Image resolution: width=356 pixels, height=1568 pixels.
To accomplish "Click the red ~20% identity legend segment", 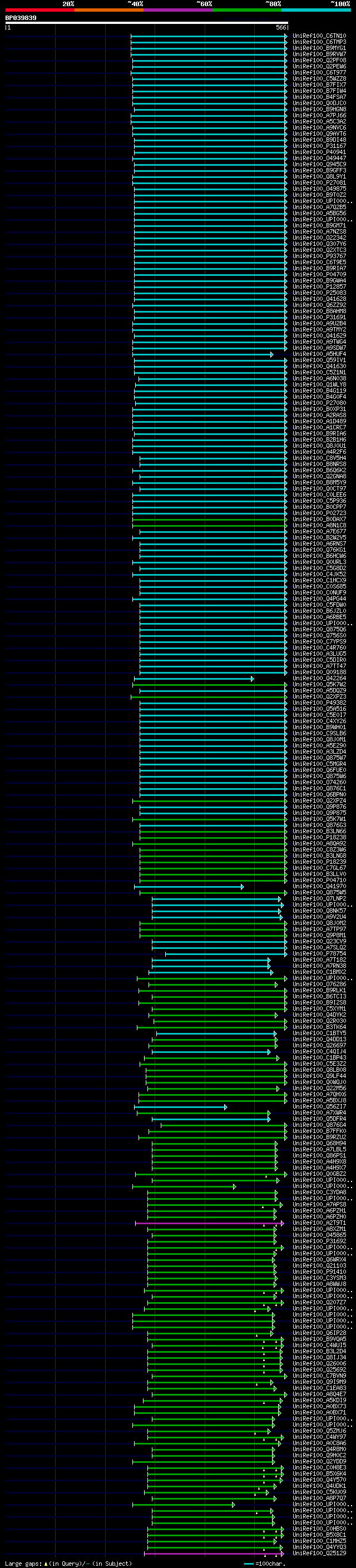I will (x=39, y=10).
